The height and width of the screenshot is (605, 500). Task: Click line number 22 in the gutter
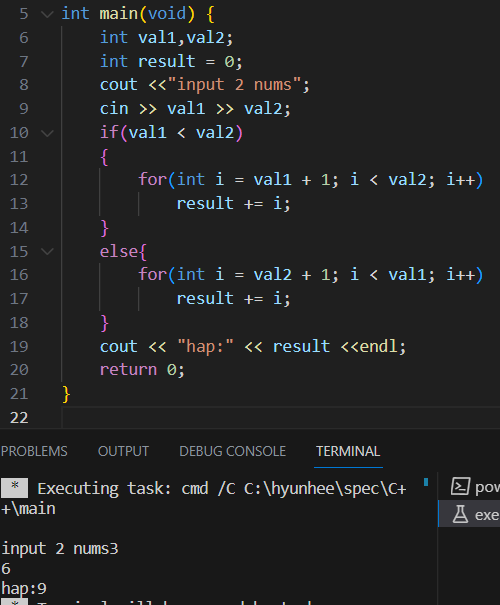point(19,418)
